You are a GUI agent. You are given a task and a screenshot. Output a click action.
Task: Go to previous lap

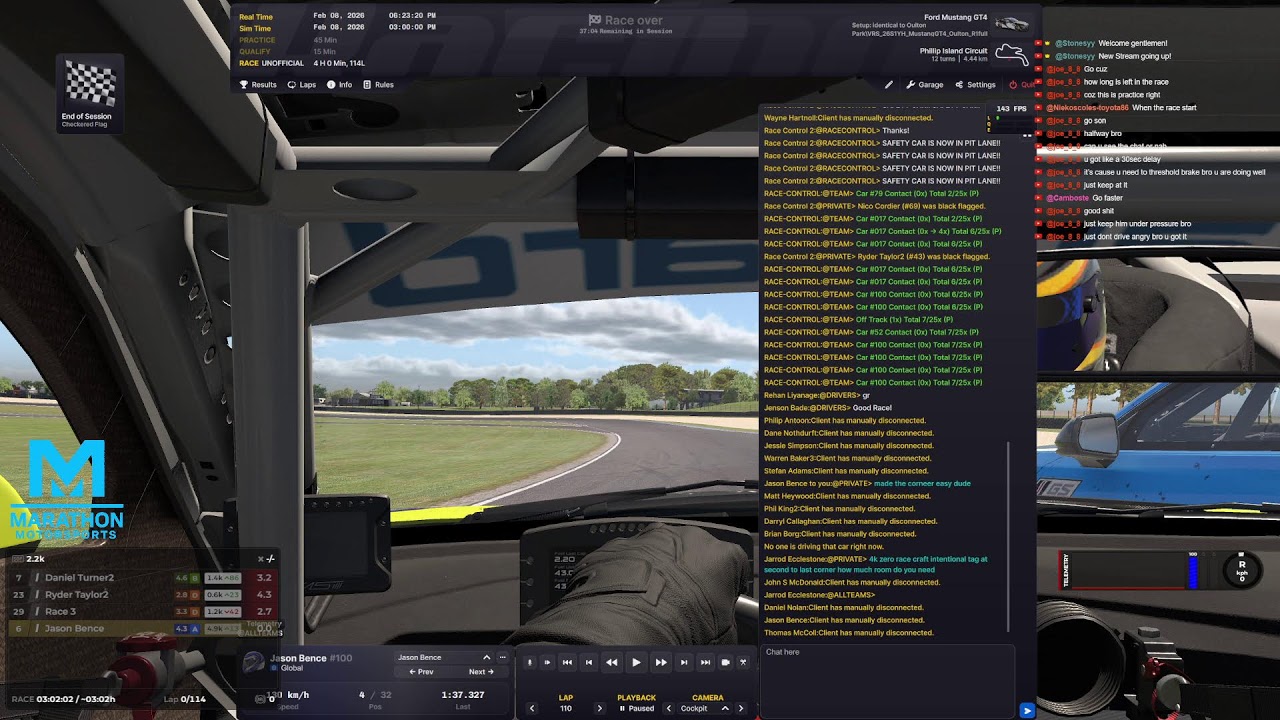(532, 708)
